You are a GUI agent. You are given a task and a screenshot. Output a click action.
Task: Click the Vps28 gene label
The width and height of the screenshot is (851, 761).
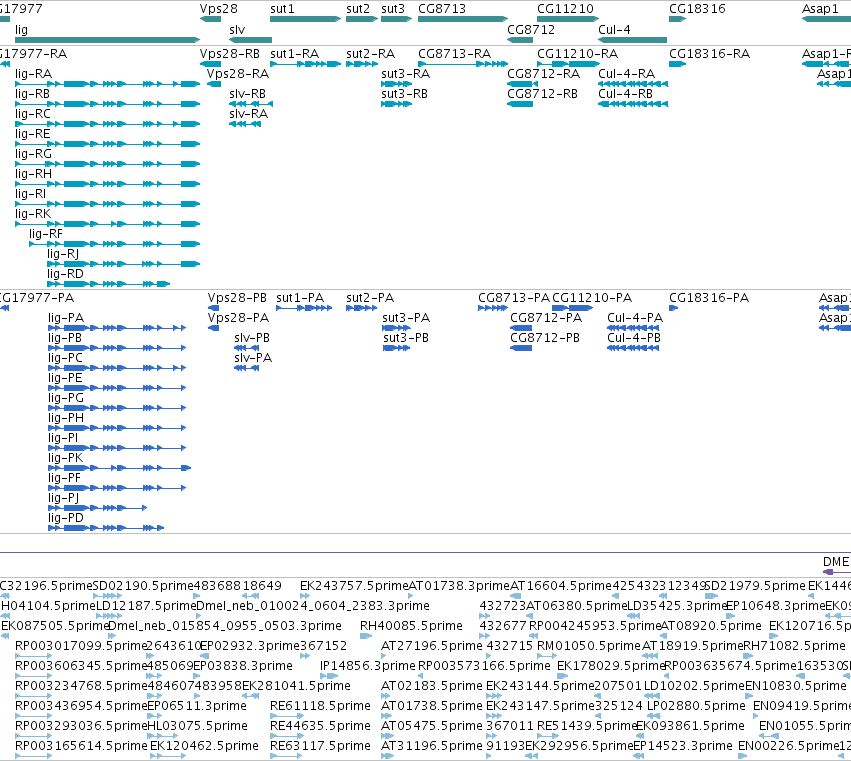click(x=218, y=9)
